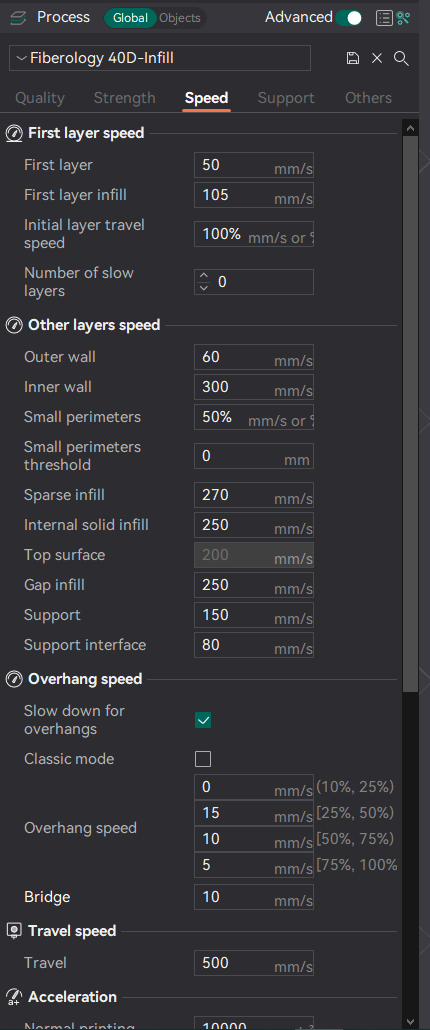Click the compare presets icon

click(x=403, y=18)
